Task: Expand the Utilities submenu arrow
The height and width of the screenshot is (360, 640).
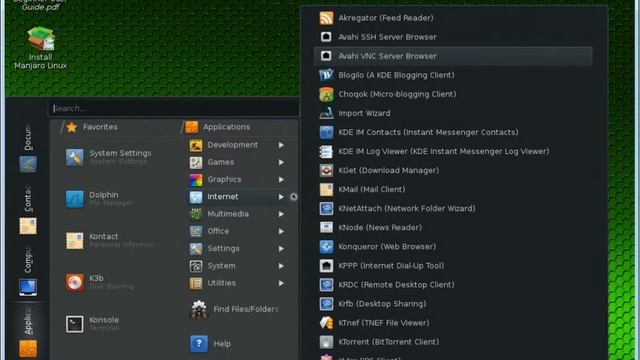Action: (x=281, y=283)
